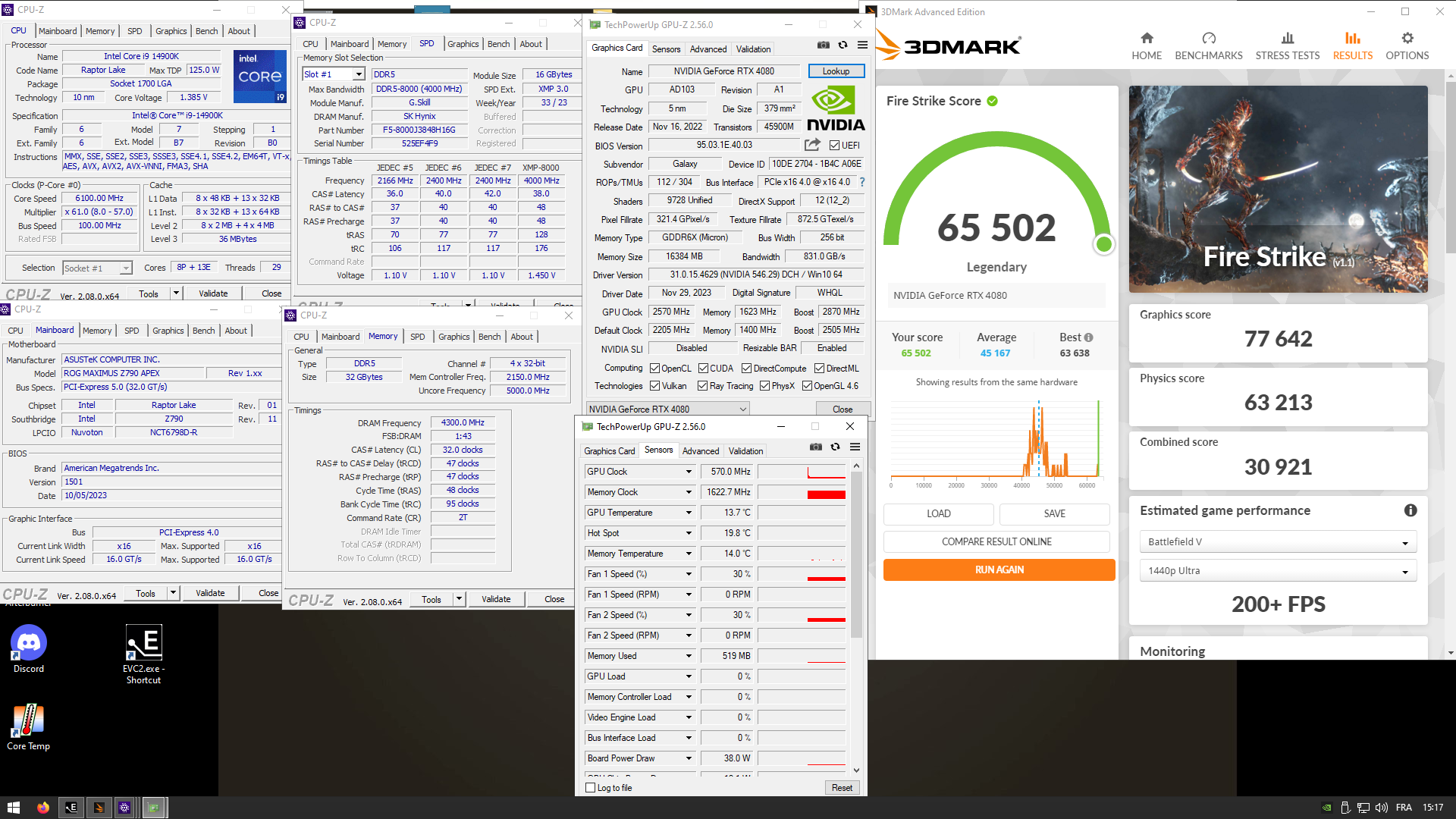Open GPU Temperature sensor dropdown
1456x819 pixels.
pos(689,513)
